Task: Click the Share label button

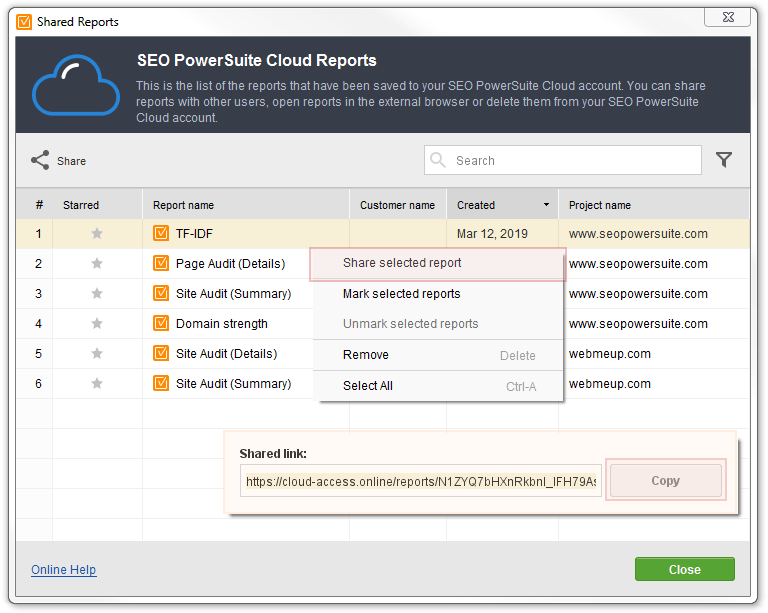Action: (72, 161)
